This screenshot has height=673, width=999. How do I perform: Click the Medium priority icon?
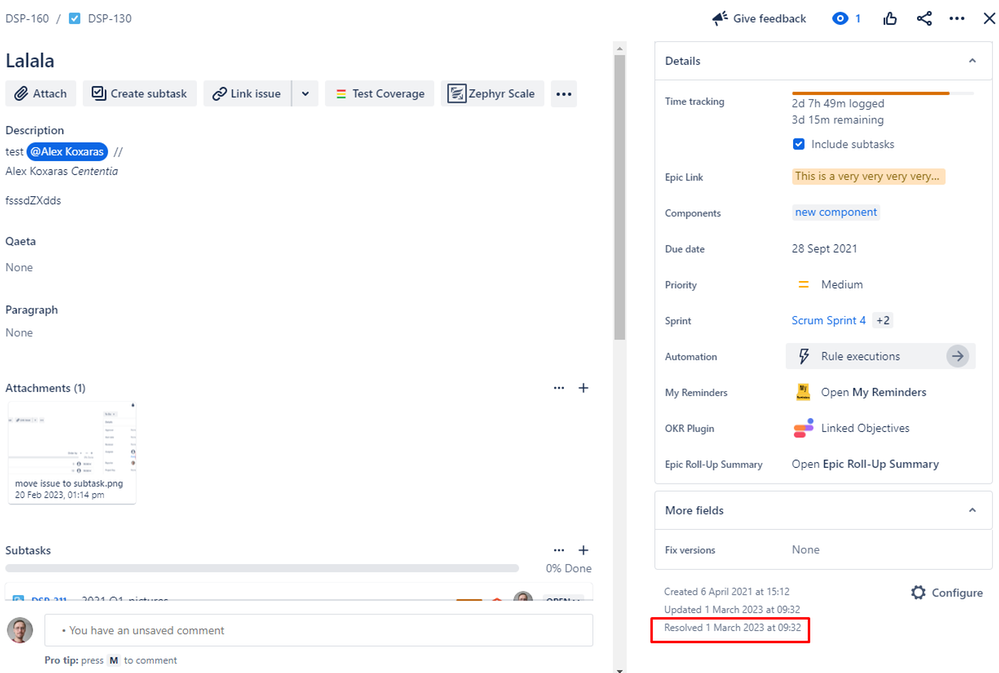pyautogui.click(x=803, y=284)
